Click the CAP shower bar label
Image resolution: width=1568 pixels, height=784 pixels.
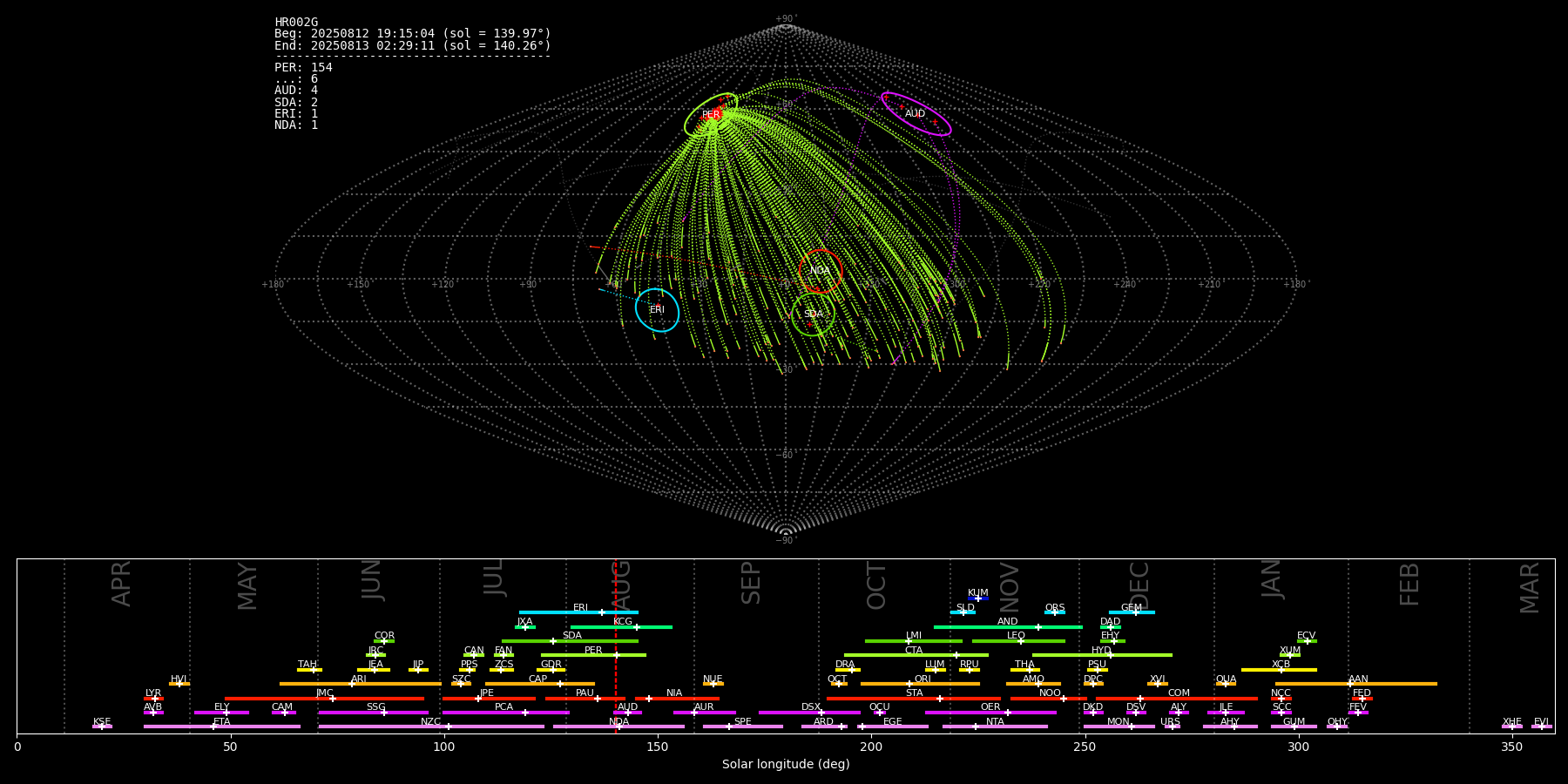tap(538, 679)
